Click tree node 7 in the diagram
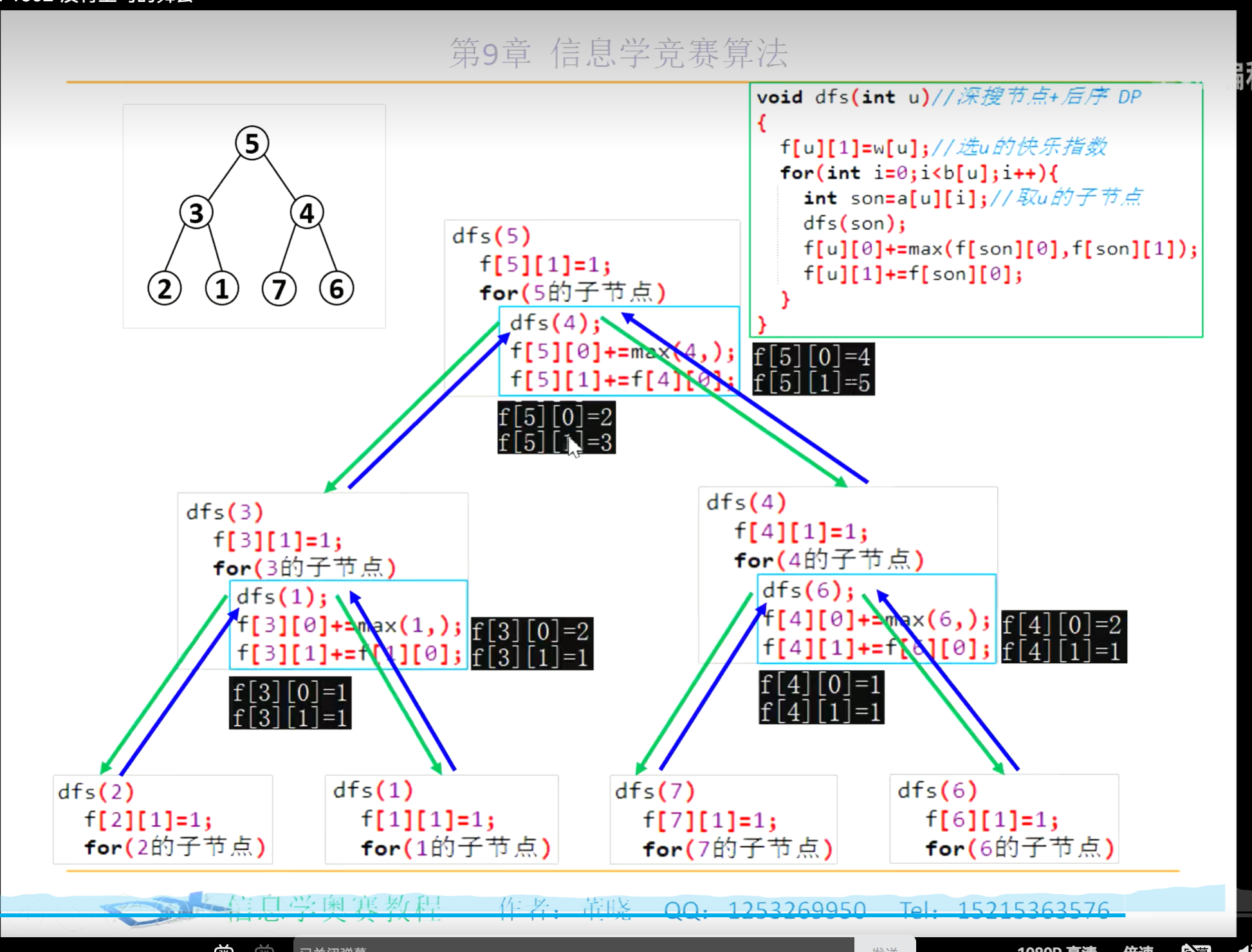The image size is (1252, 952). click(x=279, y=289)
